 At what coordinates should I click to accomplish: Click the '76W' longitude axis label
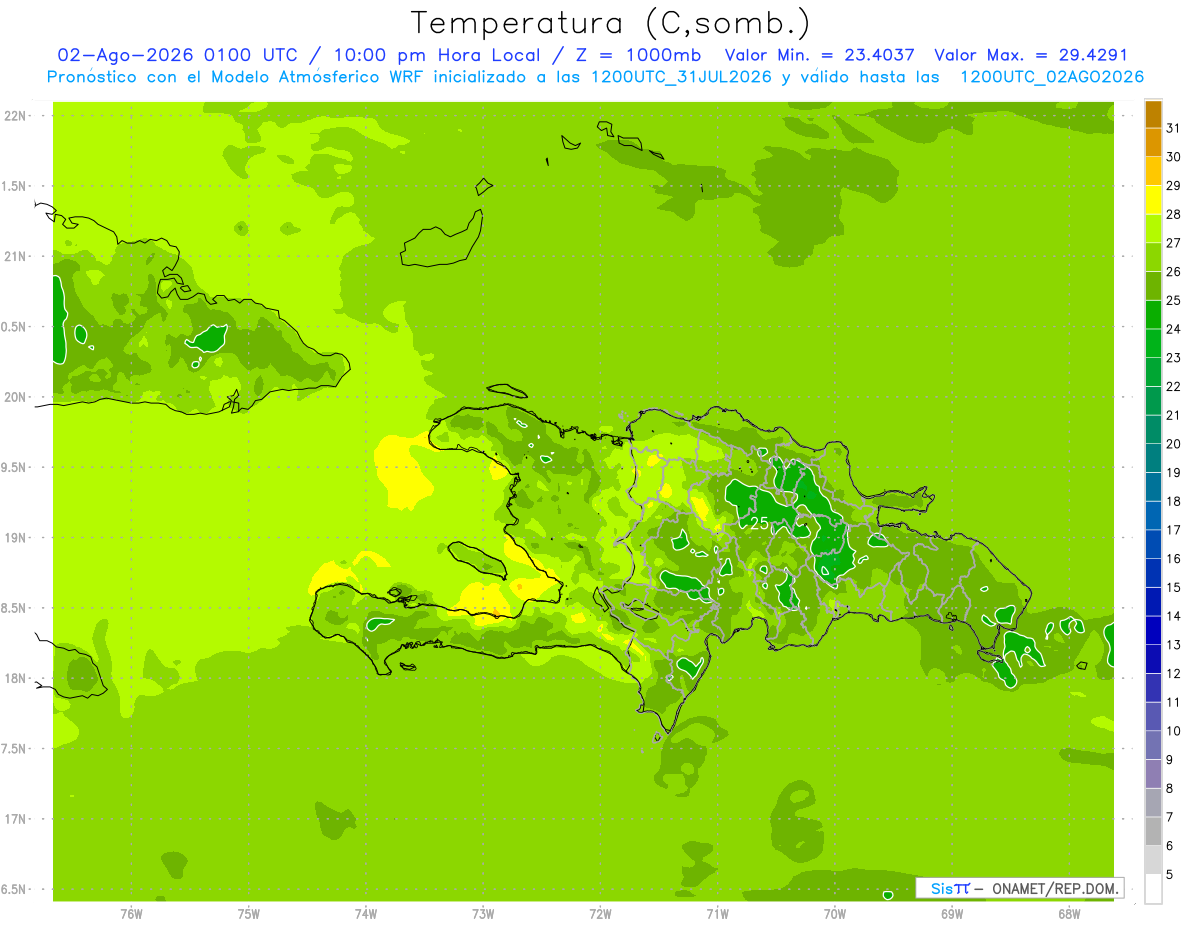click(131, 913)
